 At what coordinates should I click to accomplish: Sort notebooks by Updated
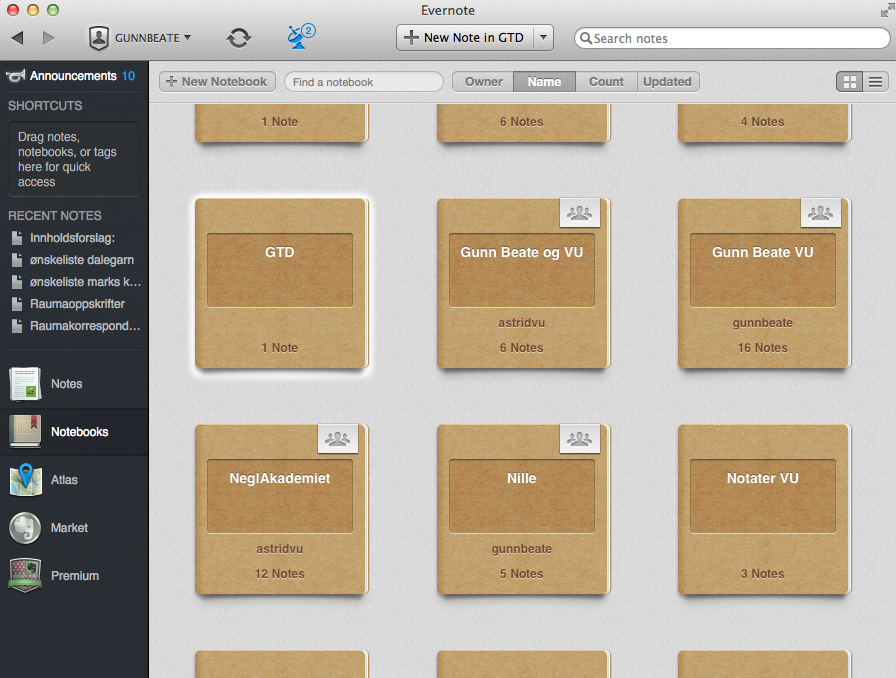667,82
